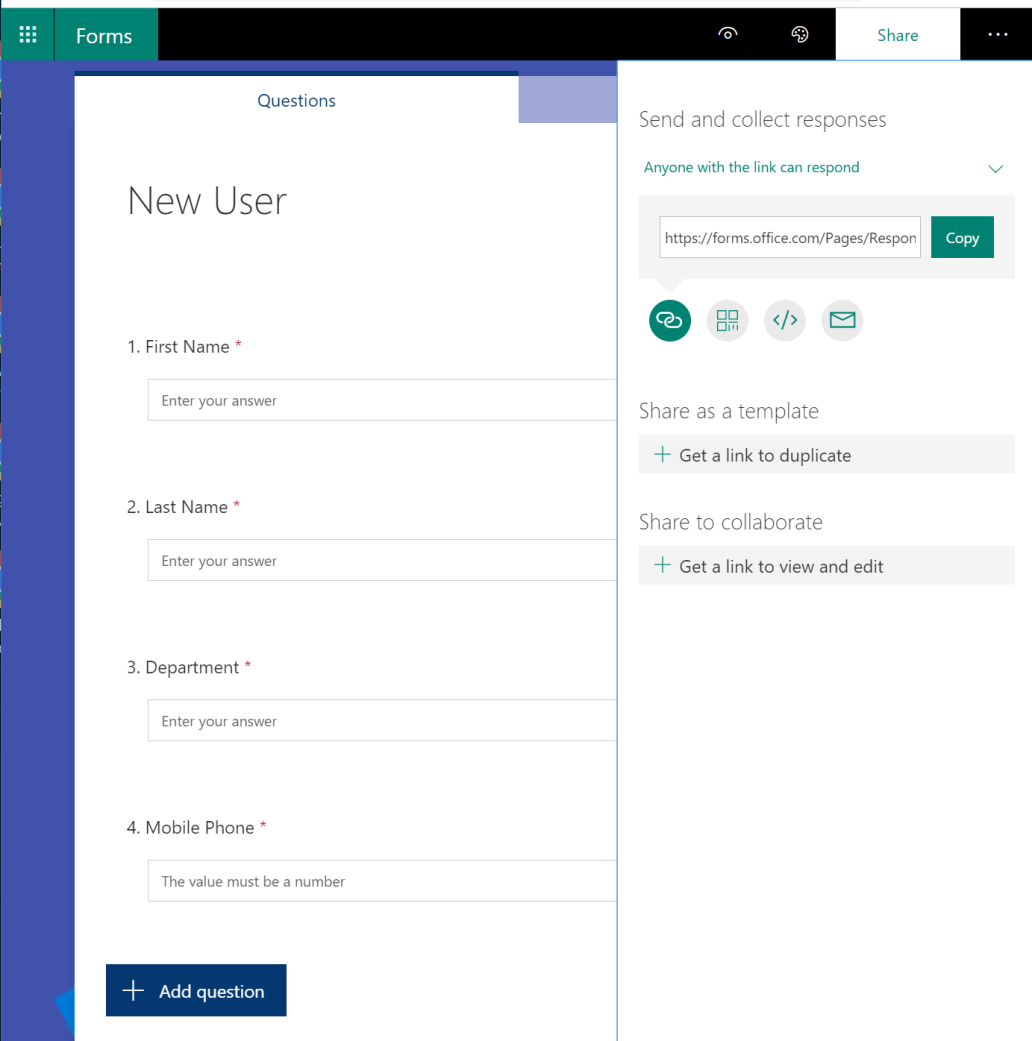Show the QR code sharing option
1032x1041 pixels.
click(727, 320)
